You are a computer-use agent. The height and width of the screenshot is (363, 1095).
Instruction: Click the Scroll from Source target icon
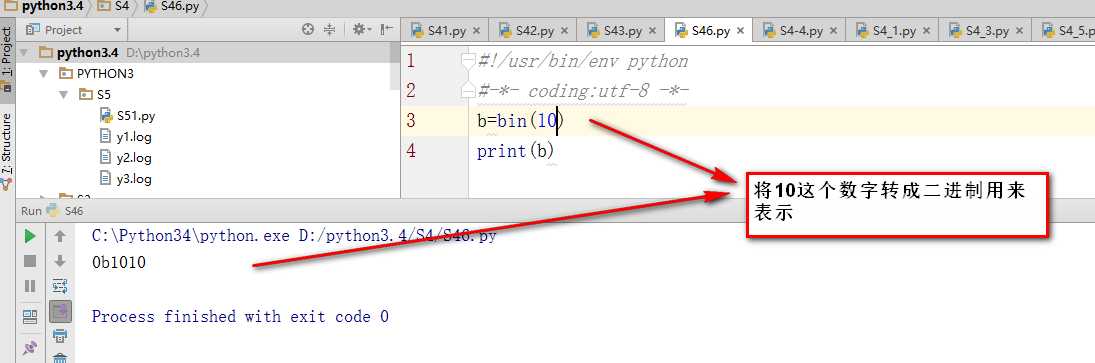[308, 29]
